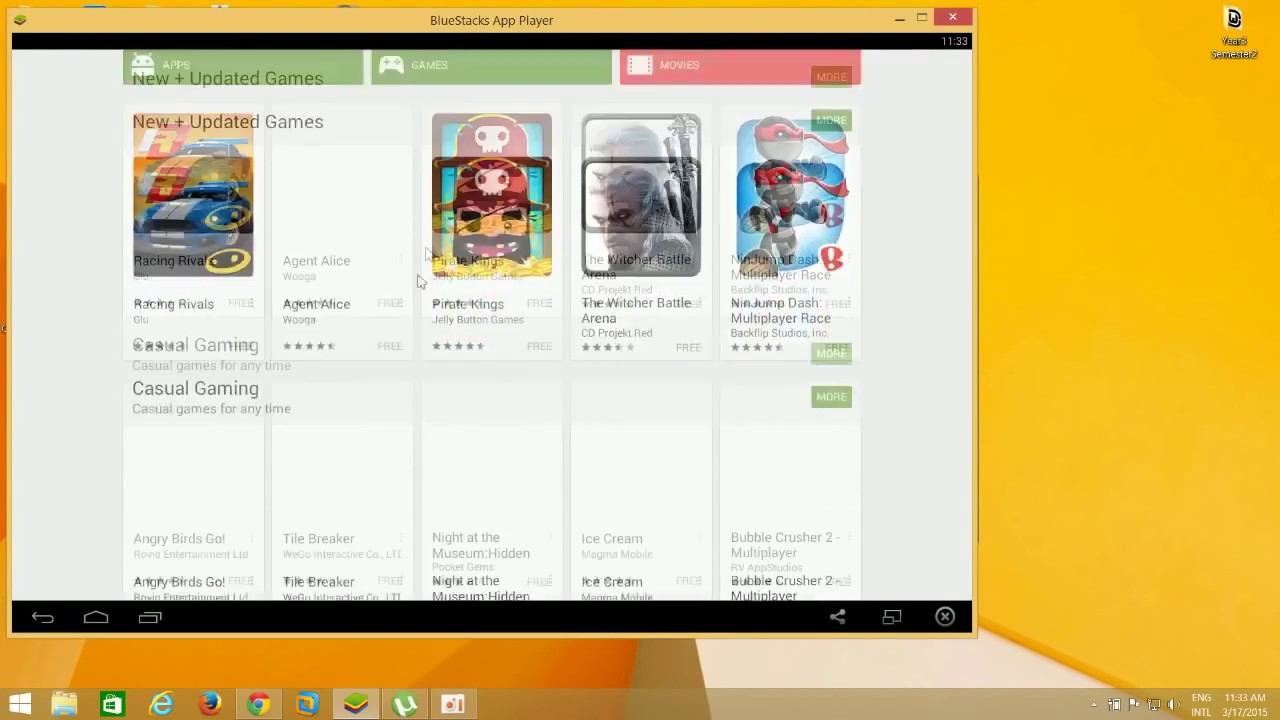Select the Year3 Semester2 desktop icon
Viewport: 1280px width, 720px height.
(x=1234, y=33)
